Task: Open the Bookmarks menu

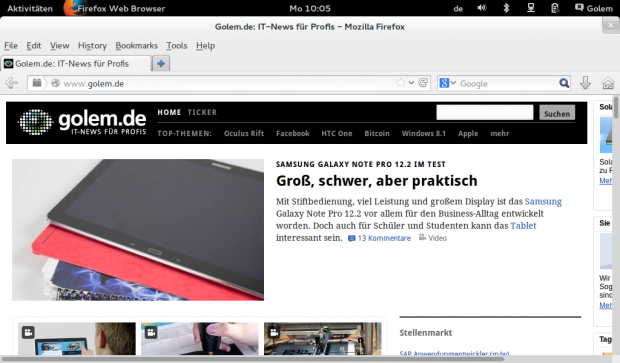Action: coord(136,45)
